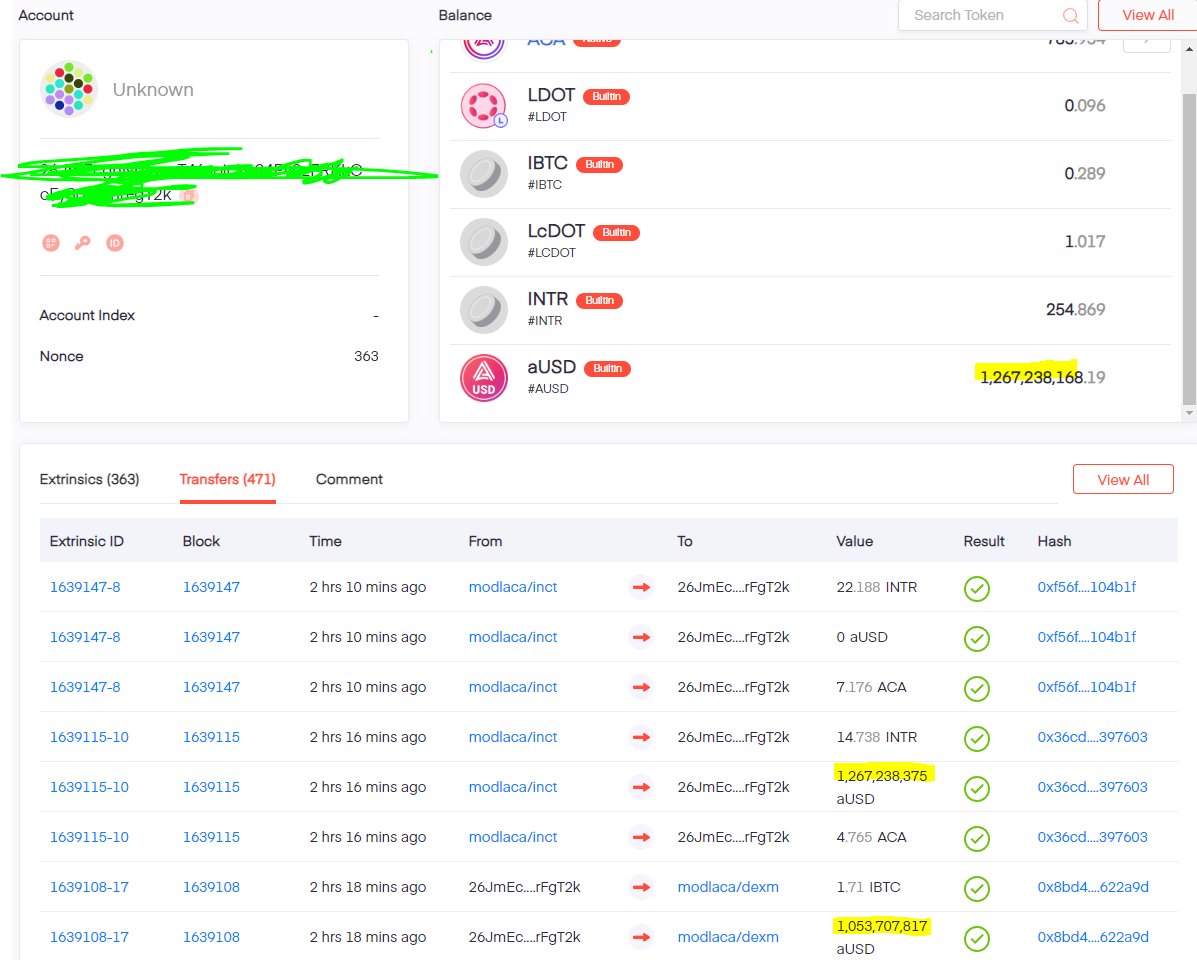Click the red transfer arrow in 1.71 IBTC row
Image resolution: width=1197 pixels, height=960 pixels.
(641, 887)
